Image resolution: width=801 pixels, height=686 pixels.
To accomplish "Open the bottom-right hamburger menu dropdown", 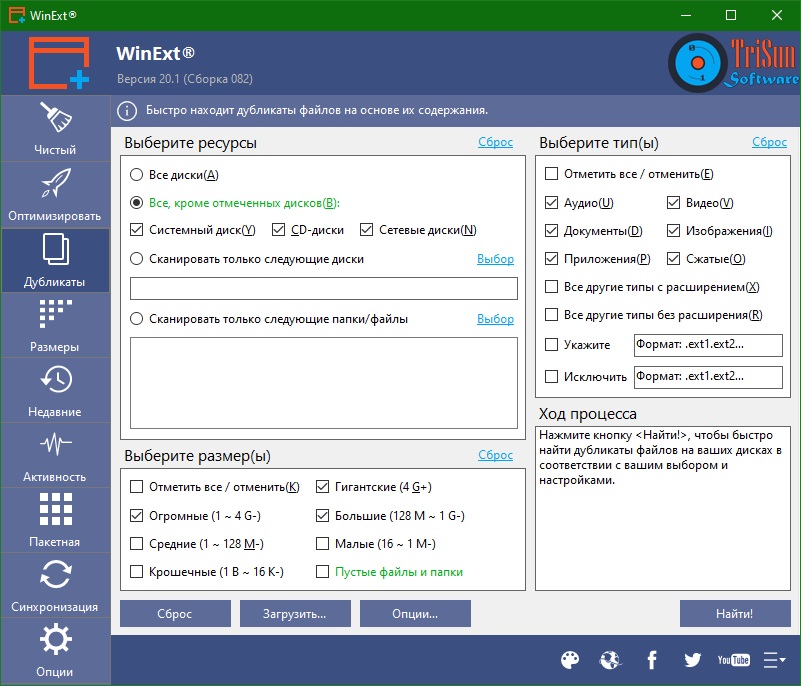I will 774,660.
